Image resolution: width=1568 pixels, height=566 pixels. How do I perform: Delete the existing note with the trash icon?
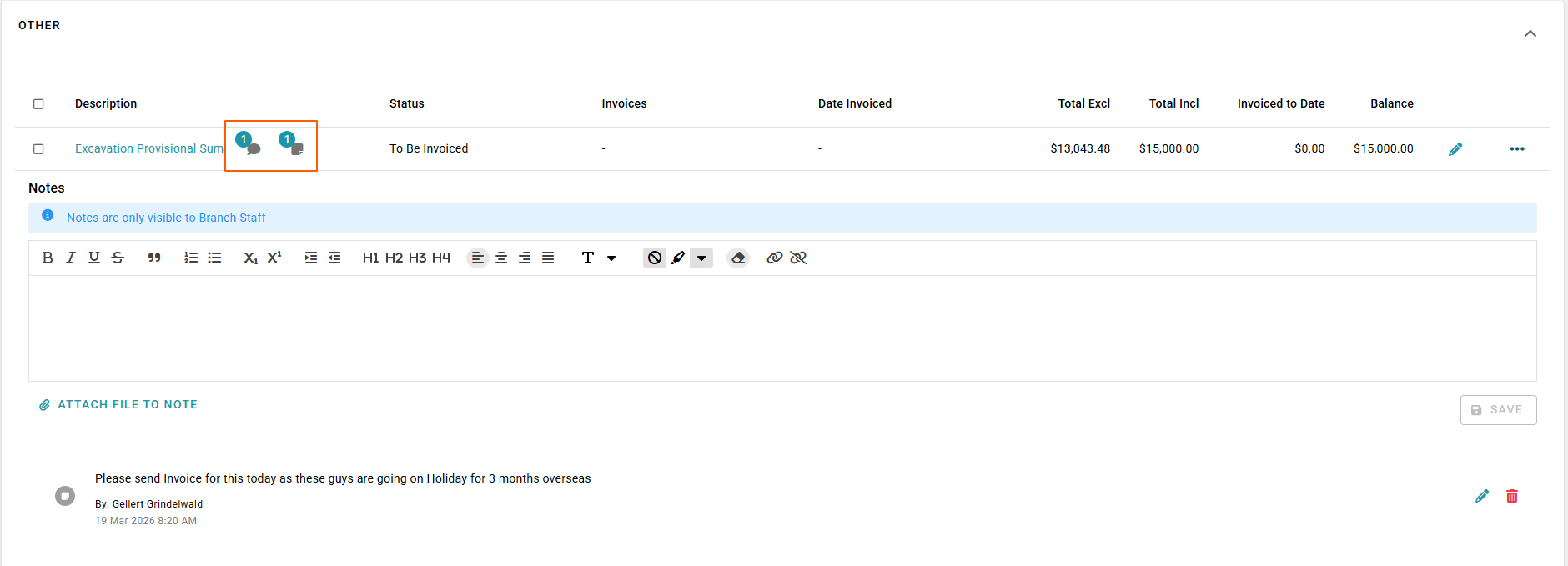tap(1512, 496)
